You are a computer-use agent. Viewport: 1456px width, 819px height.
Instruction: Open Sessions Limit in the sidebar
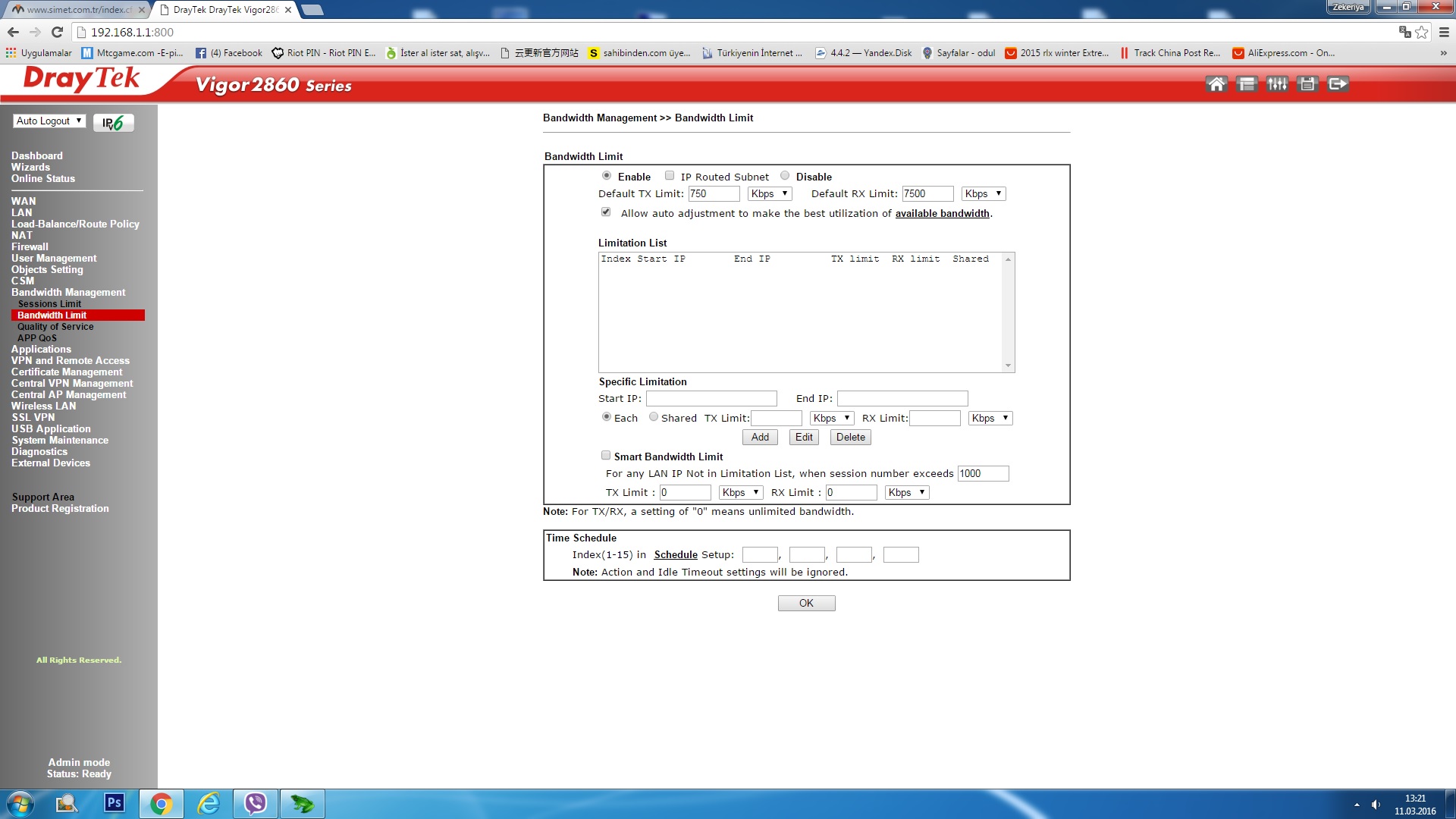tap(49, 304)
